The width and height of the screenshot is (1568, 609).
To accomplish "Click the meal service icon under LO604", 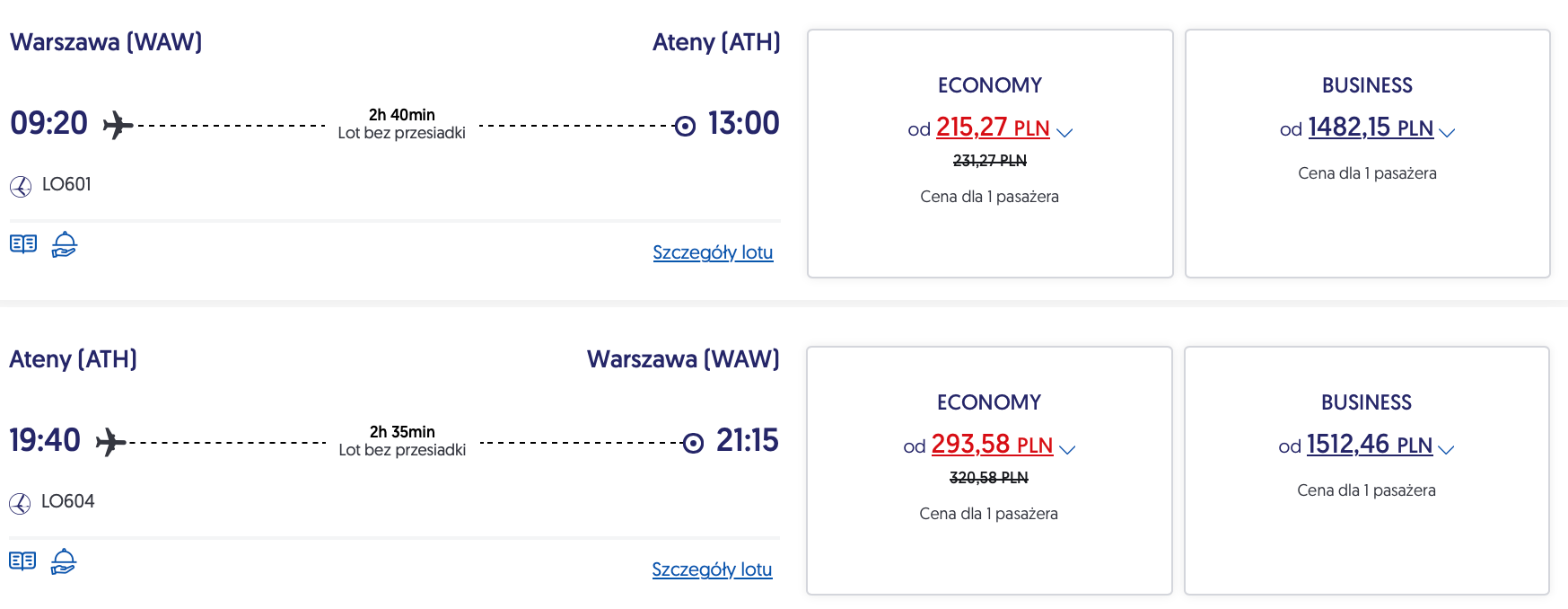I will click(x=64, y=561).
